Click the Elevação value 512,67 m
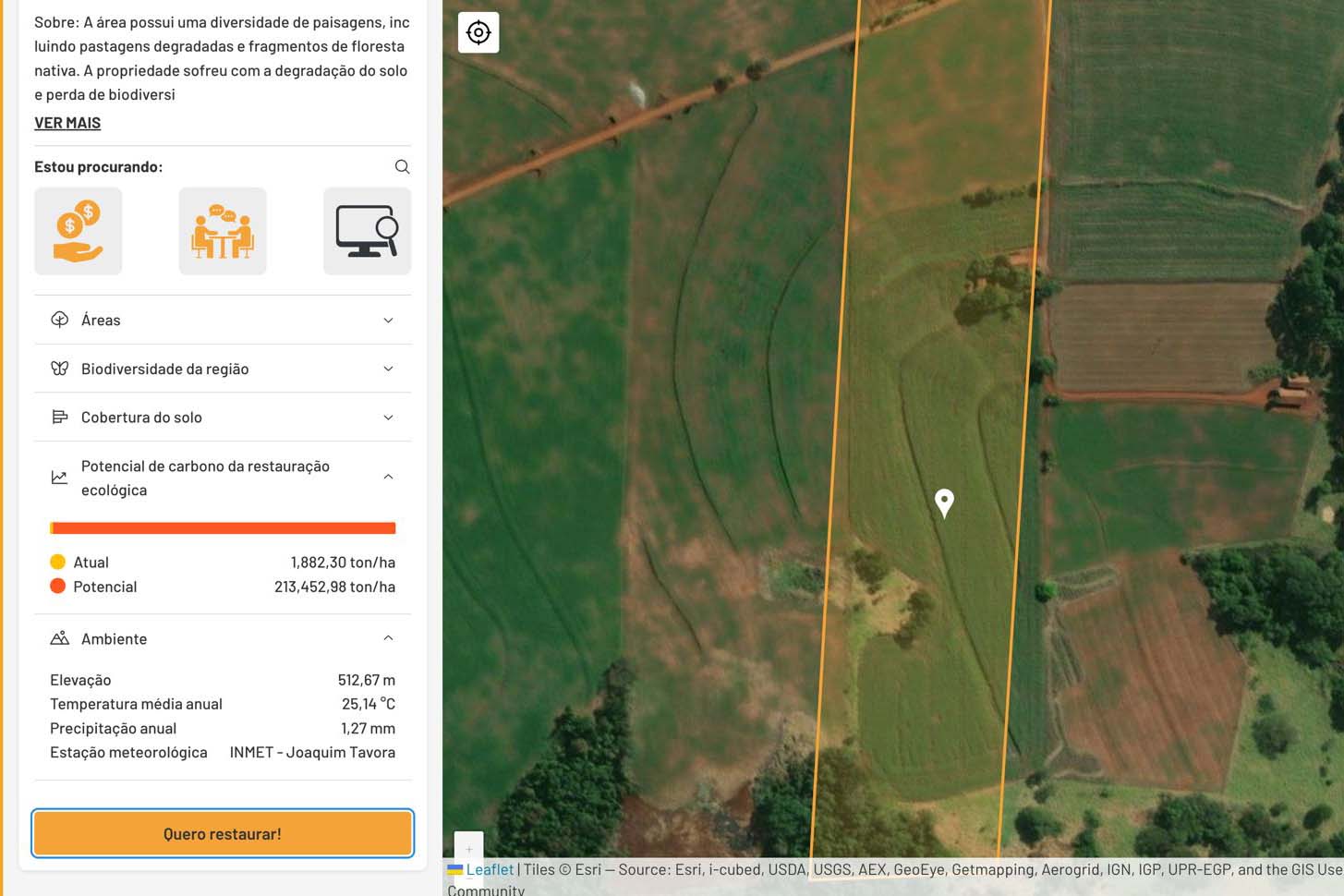 point(366,680)
